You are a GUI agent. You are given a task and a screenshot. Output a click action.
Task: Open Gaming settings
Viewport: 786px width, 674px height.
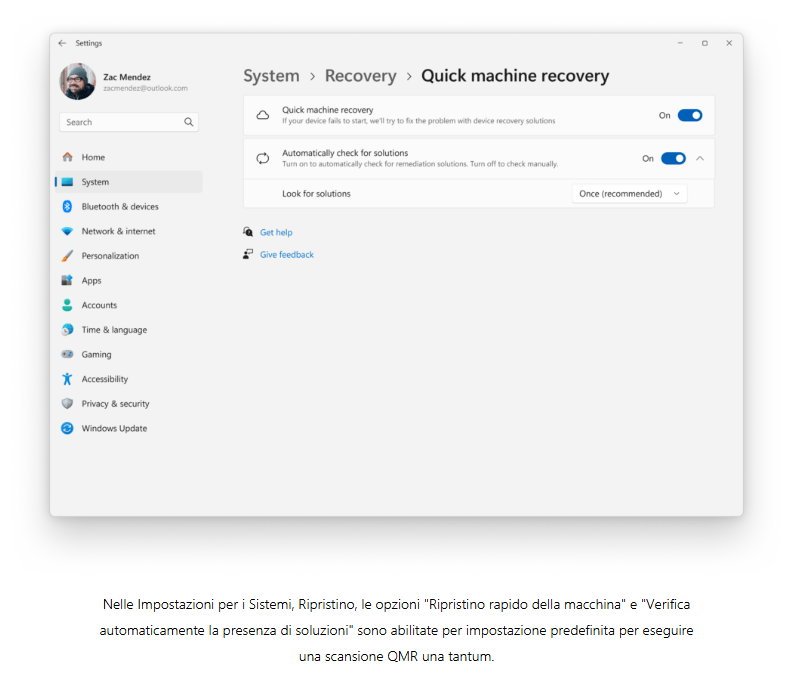(x=128, y=354)
